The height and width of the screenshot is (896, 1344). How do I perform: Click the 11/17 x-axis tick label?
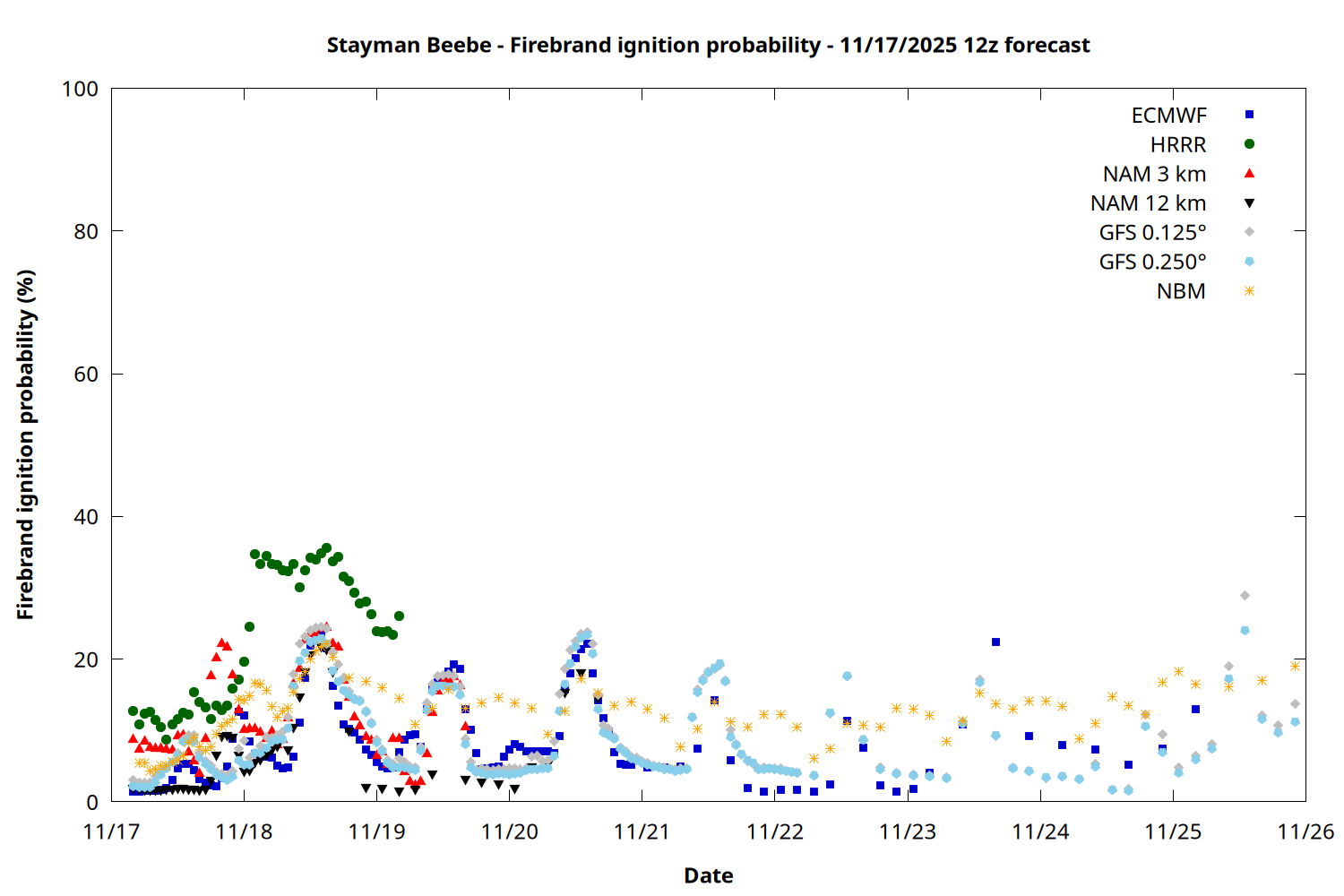pyautogui.click(x=111, y=831)
